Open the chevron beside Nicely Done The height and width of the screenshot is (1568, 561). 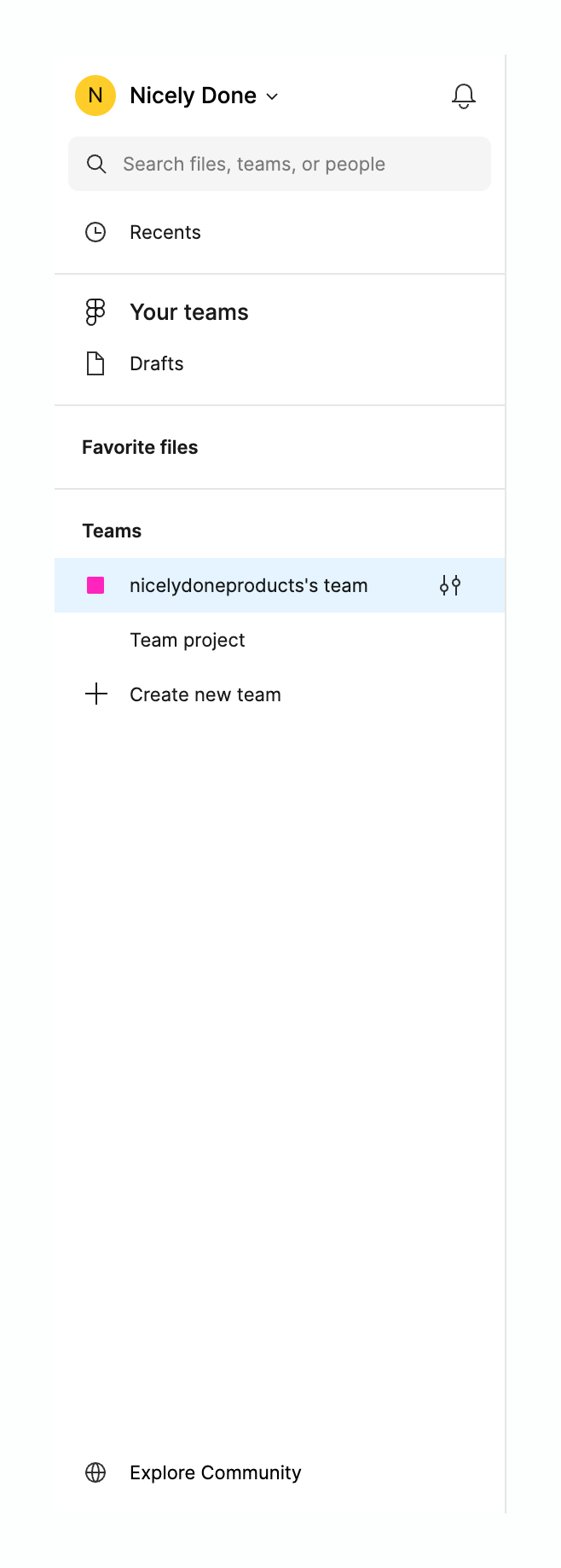coord(271,96)
